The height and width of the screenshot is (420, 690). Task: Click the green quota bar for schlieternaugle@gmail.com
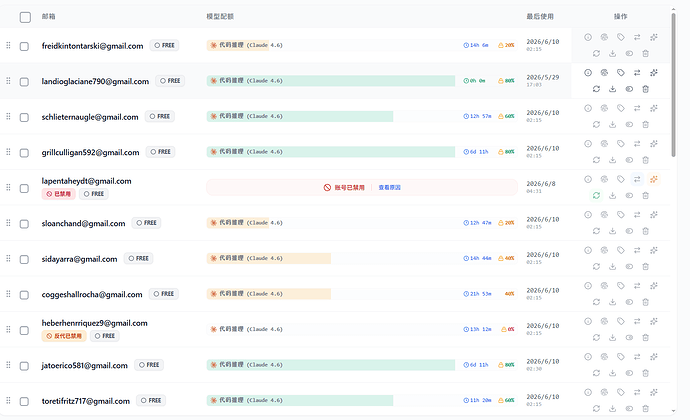[x=300, y=116]
